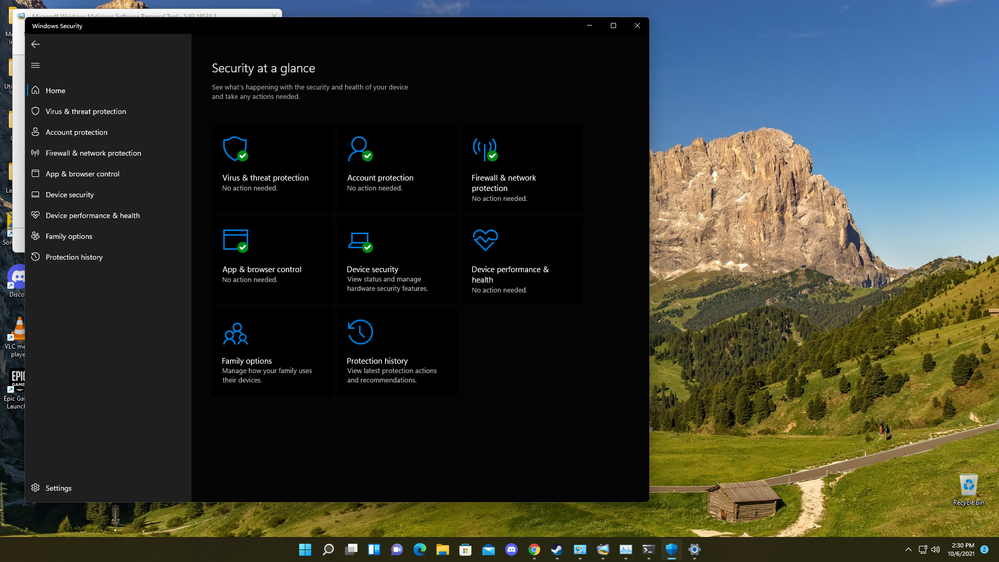This screenshot has width=999, height=562.
Task: Select Family options in the sidebar
Action: [108, 236]
